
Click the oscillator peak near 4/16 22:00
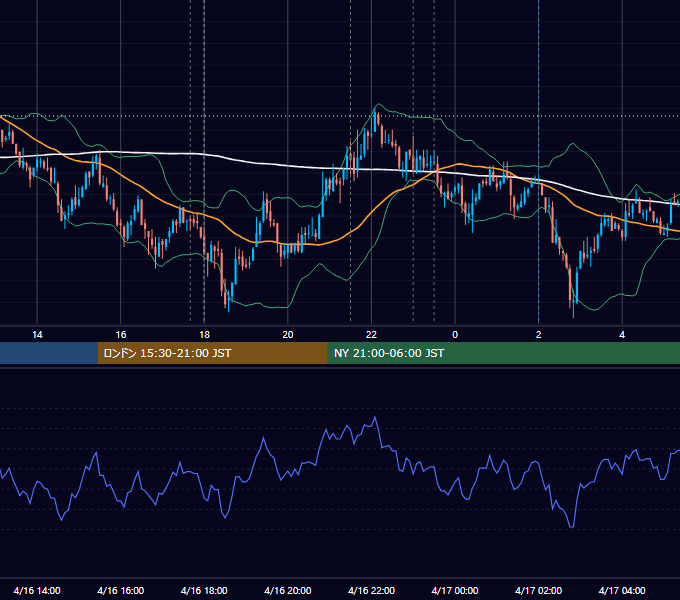(375, 417)
